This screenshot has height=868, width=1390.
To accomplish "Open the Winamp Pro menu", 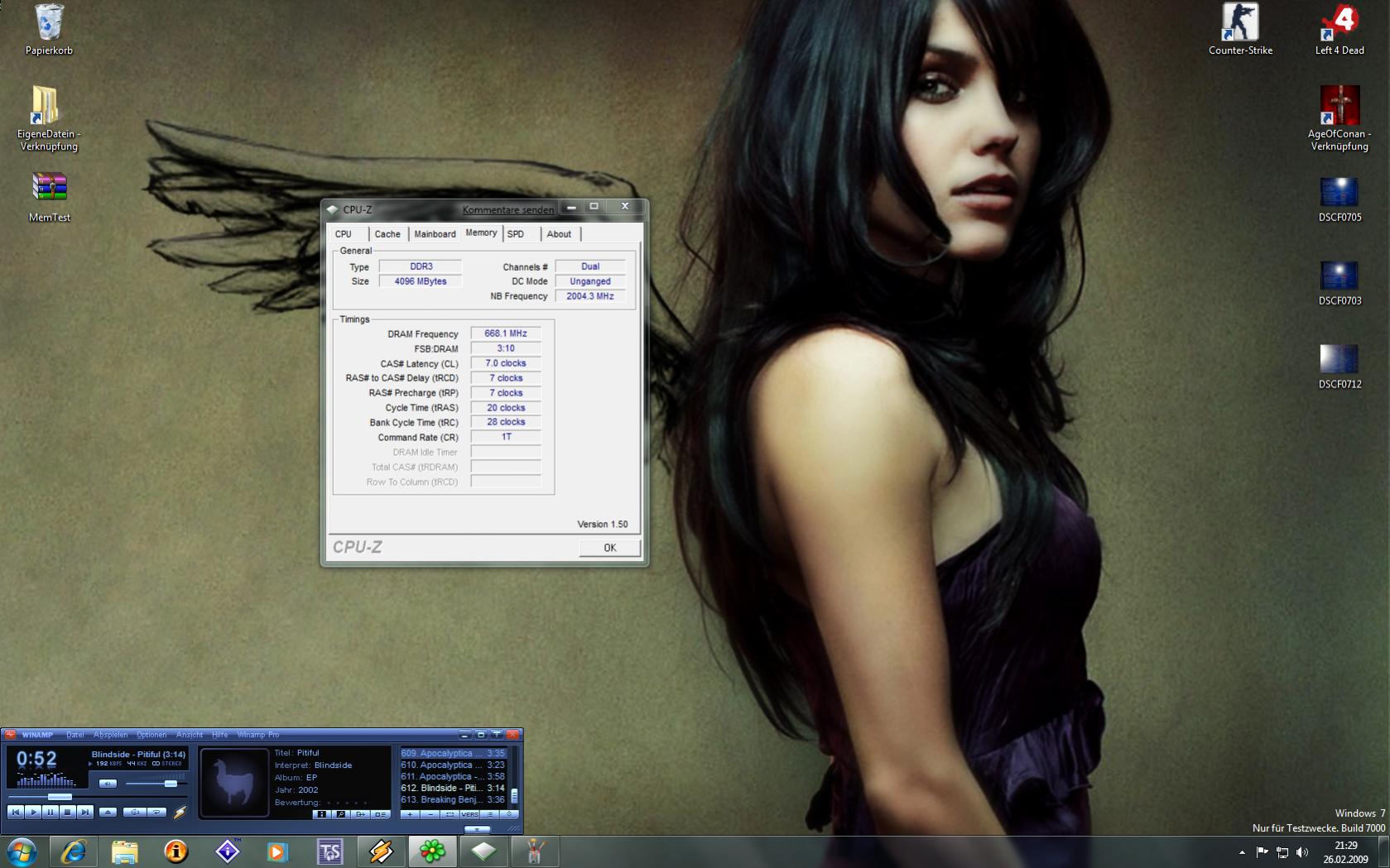I will click(258, 735).
